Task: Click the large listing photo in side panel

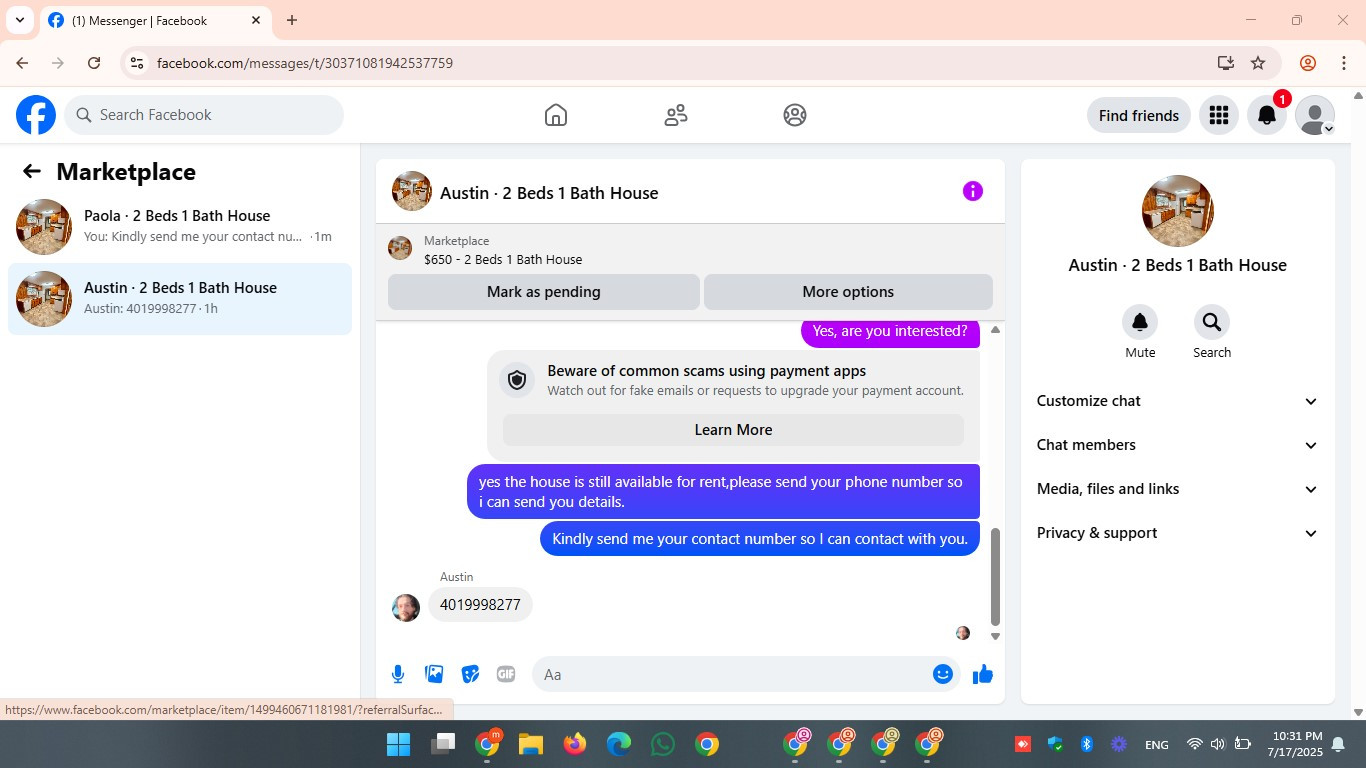Action: coord(1178,211)
